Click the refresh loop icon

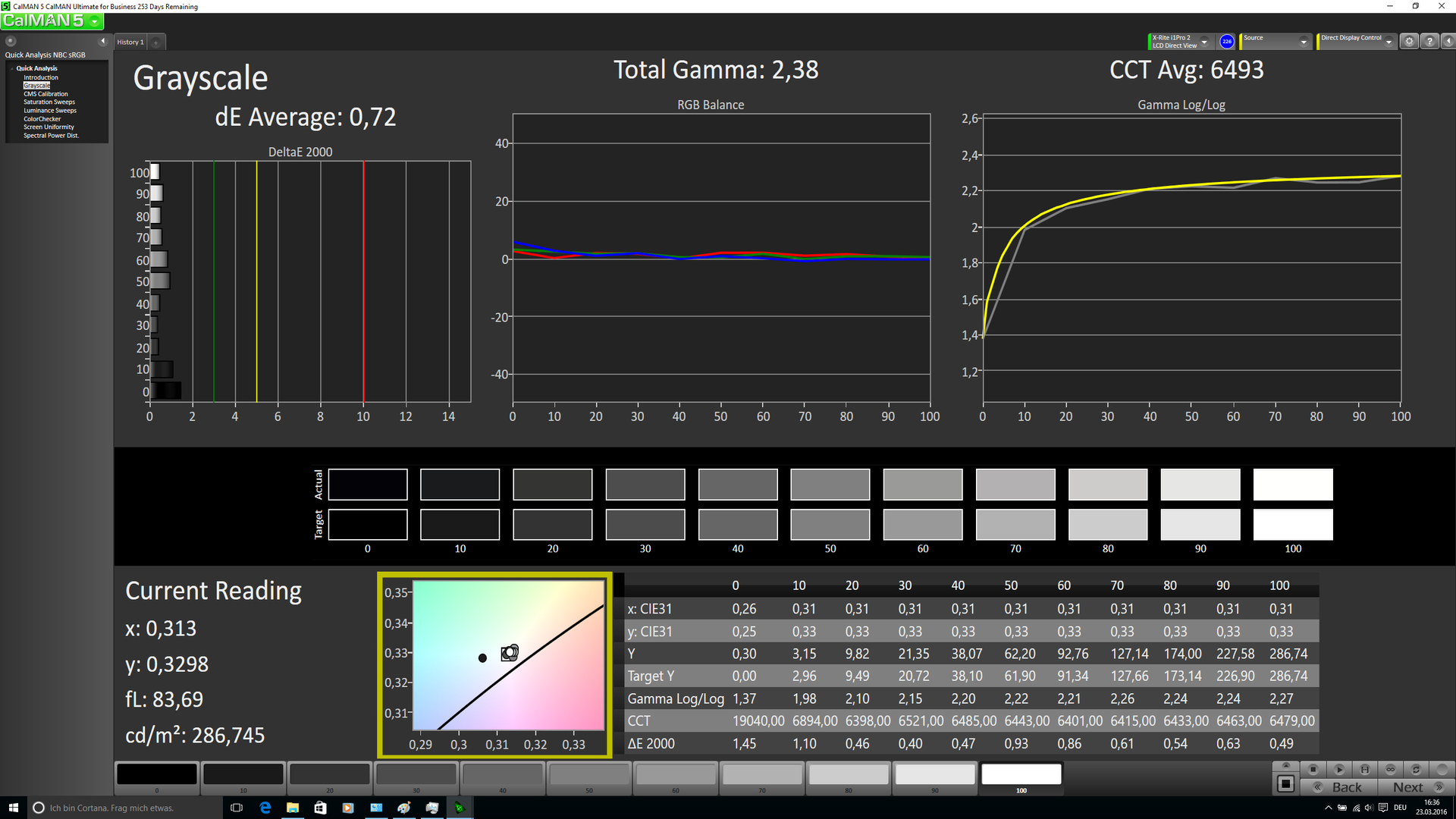[1416, 769]
